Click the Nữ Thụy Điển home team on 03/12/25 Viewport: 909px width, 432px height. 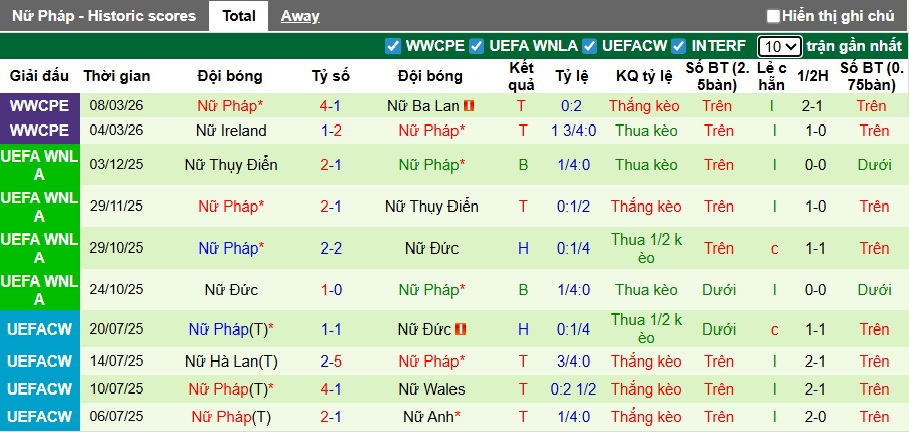(231, 164)
